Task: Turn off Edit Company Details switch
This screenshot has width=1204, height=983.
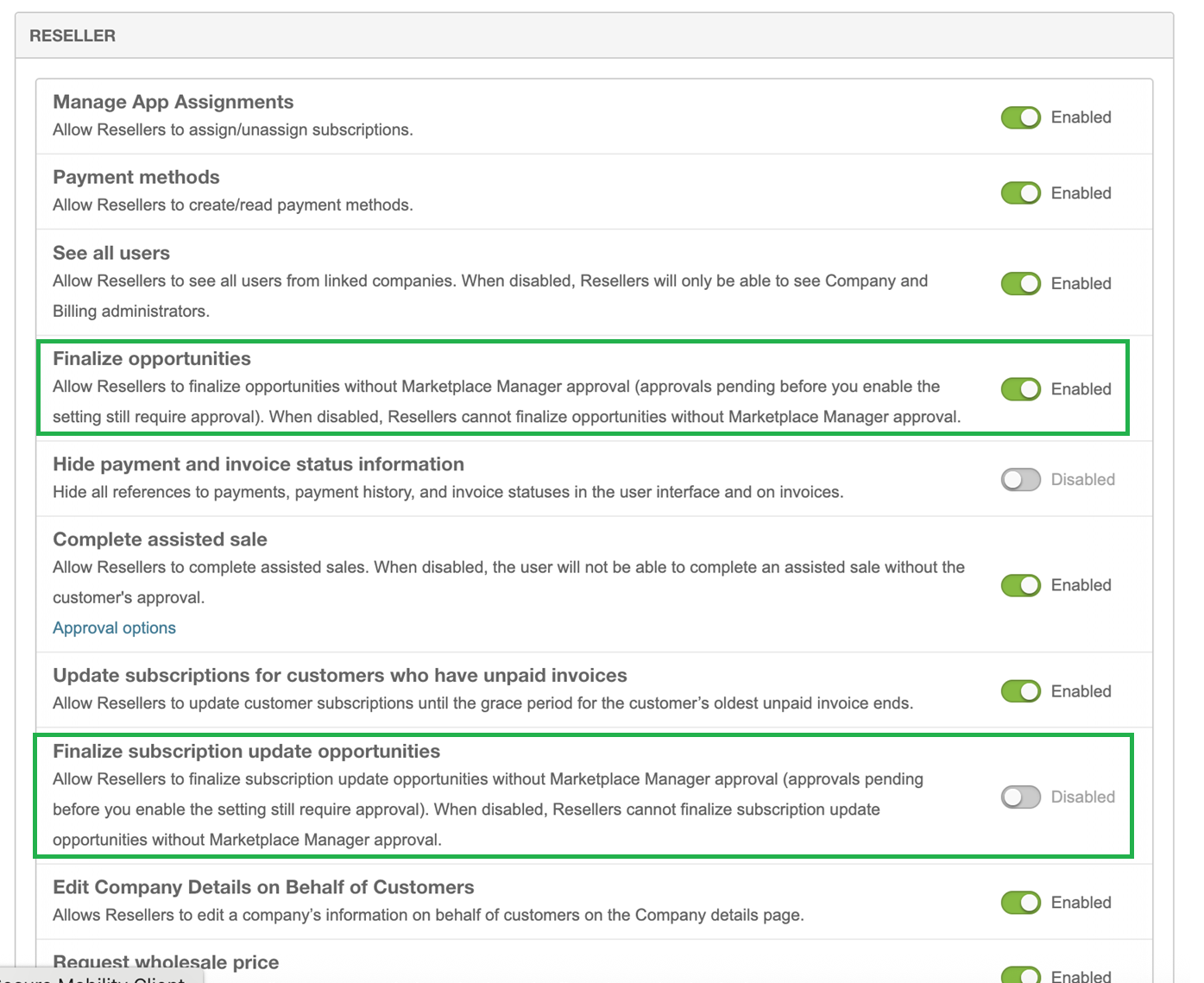Action: pyautogui.click(x=1020, y=903)
